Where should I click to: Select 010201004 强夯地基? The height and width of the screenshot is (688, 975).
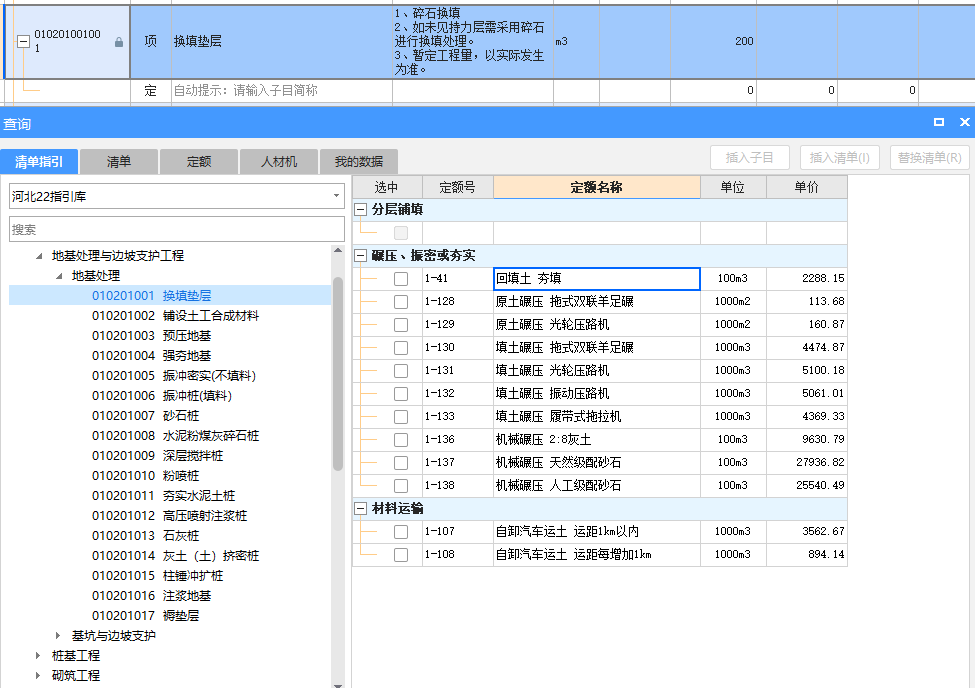152,355
